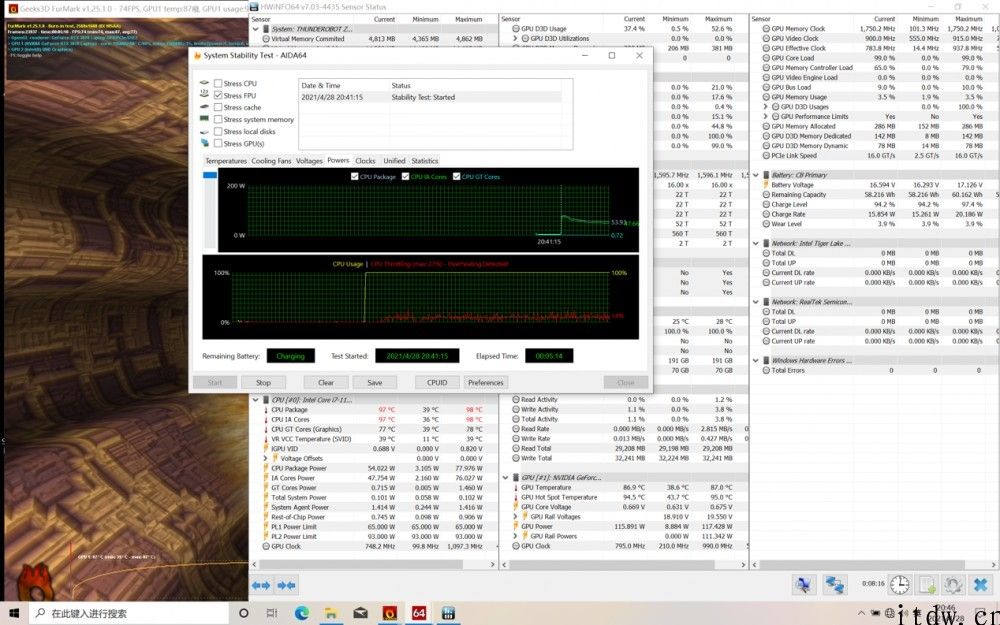Click the HWiNFO remote network monitor icon

point(805,584)
